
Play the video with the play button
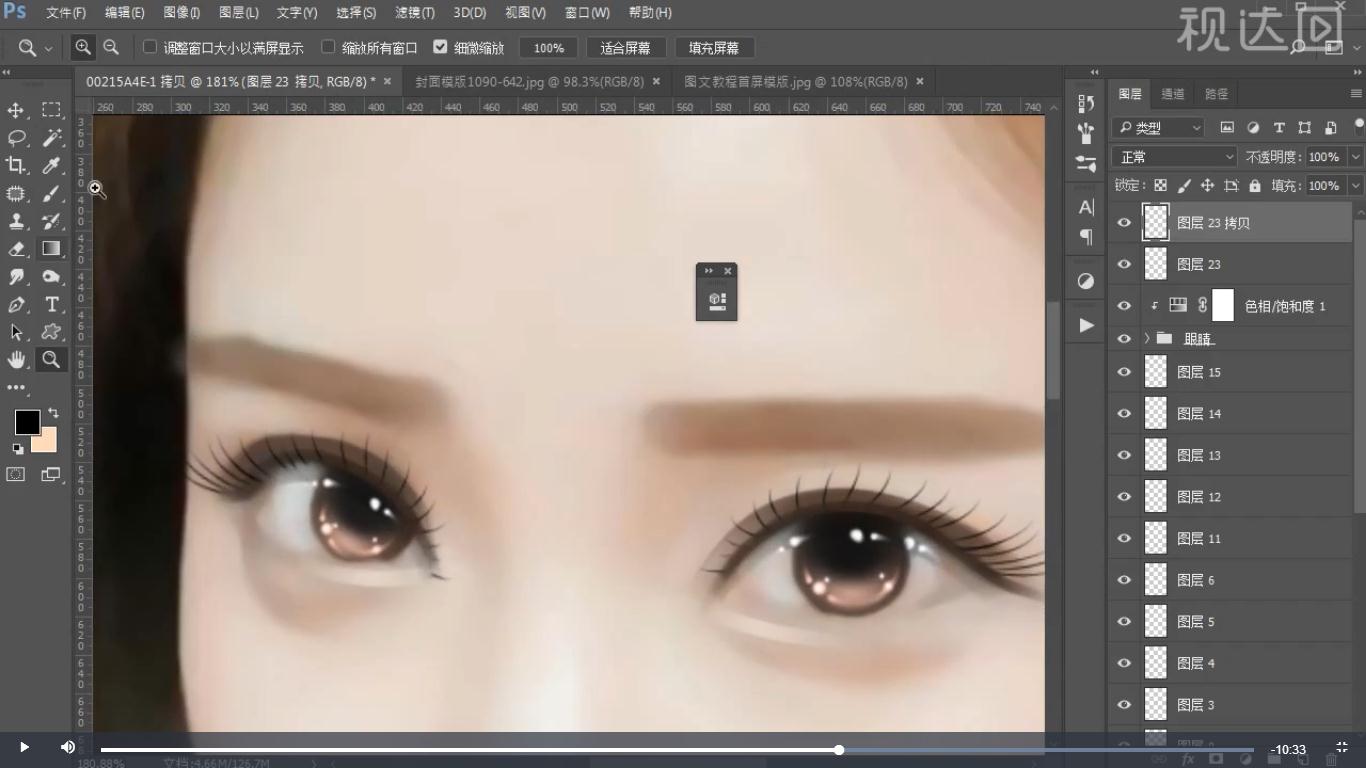coord(24,747)
